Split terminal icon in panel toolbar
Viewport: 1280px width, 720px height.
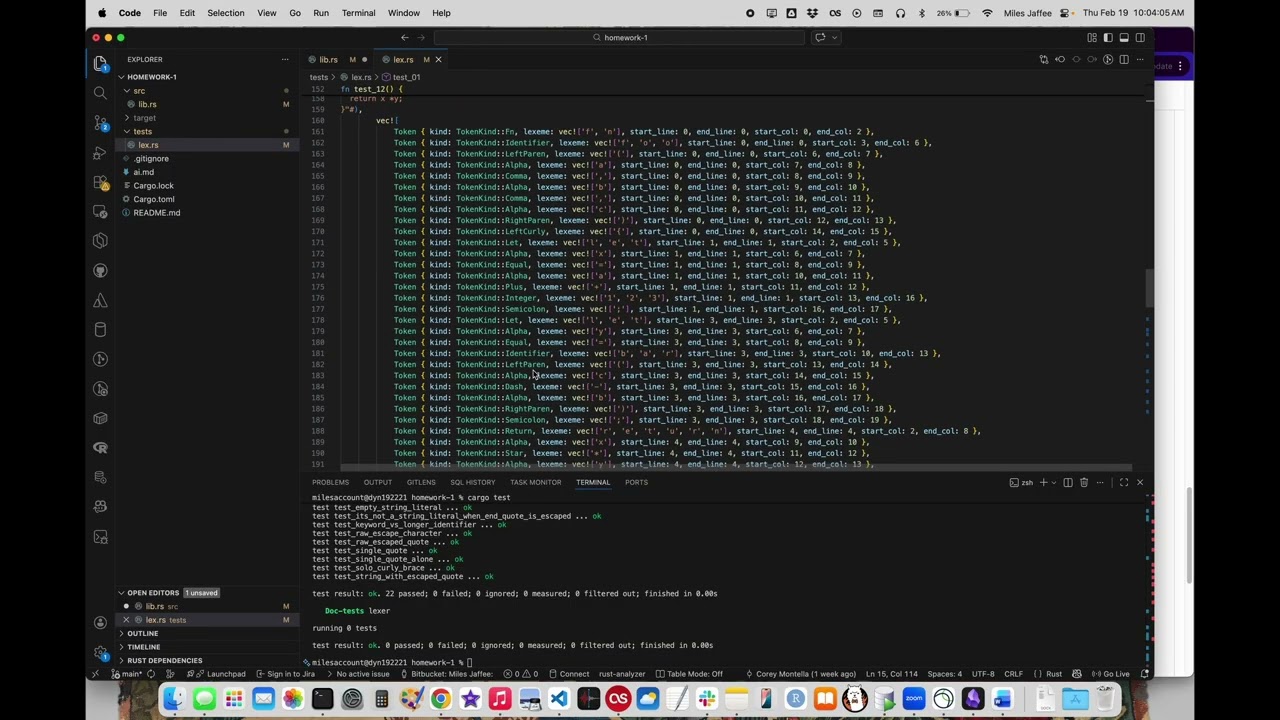[x=1068, y=482]
